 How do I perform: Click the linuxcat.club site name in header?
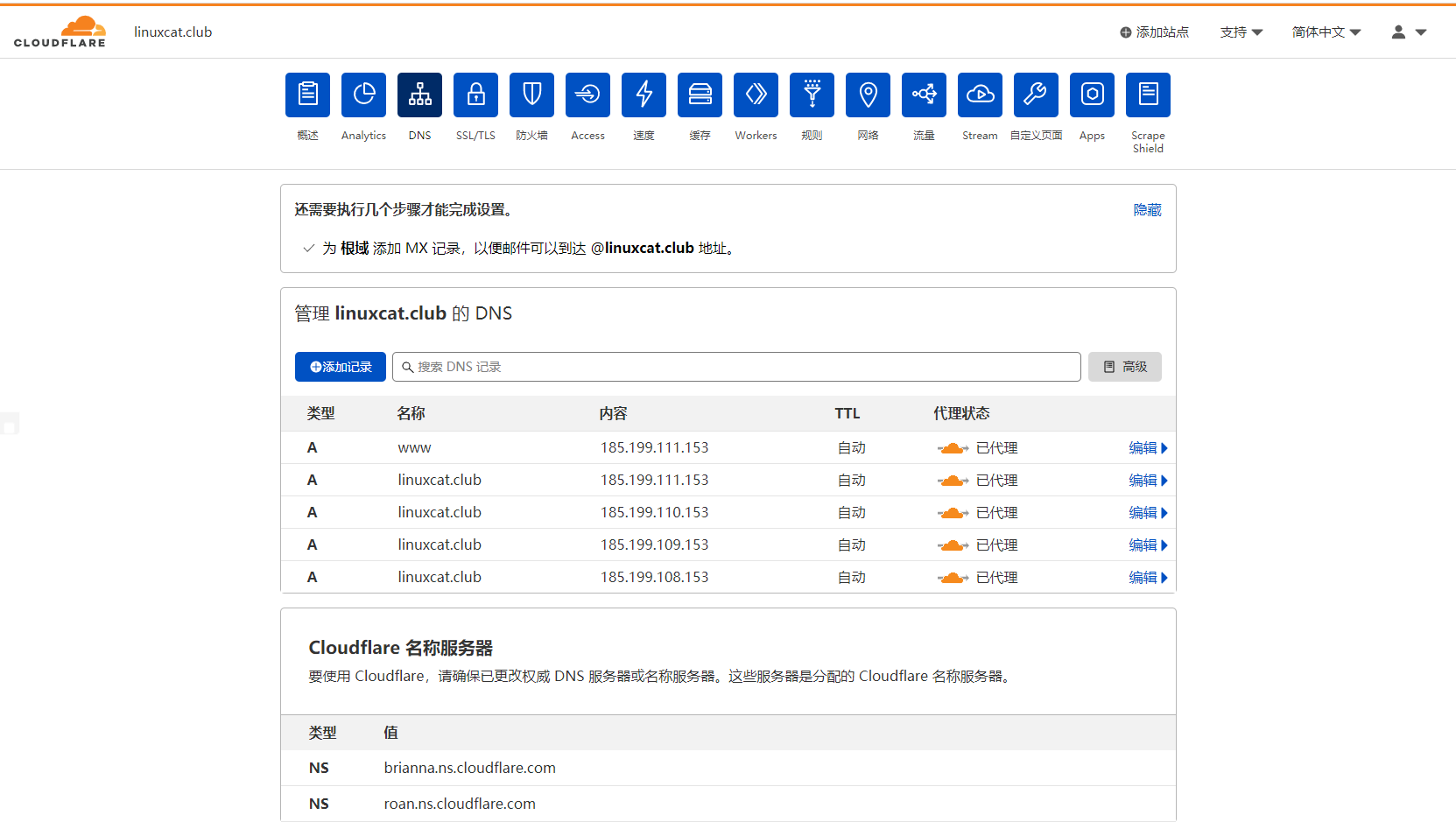(173, 32)
